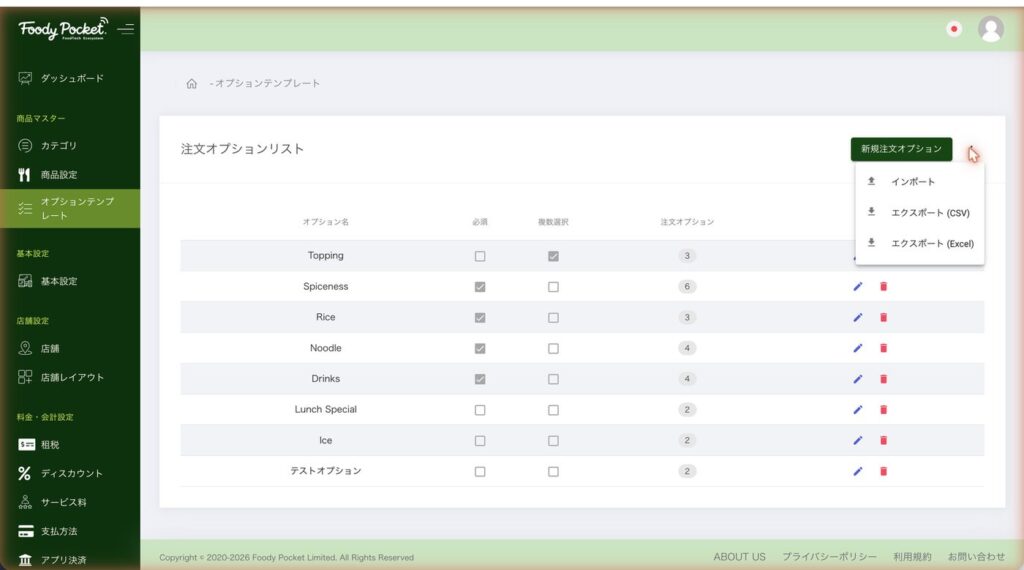The image size is (1024, 570).
Task: Open アプリ決済 sidebar item
Action: 70,560
